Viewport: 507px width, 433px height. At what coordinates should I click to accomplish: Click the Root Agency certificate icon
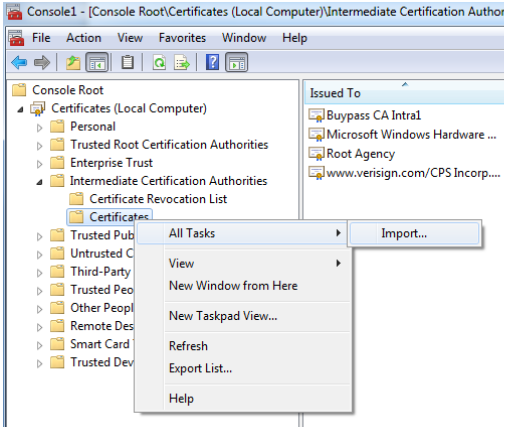tap(316, 154)
